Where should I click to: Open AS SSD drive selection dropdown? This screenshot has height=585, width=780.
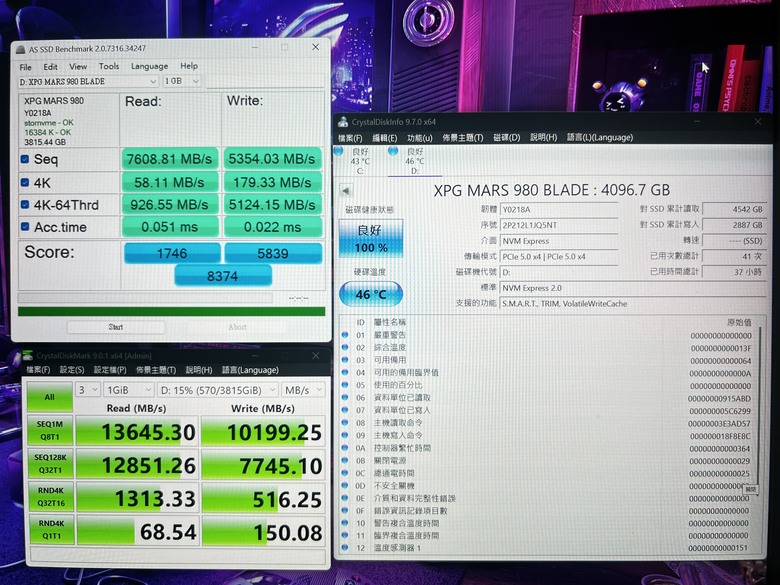88,81
